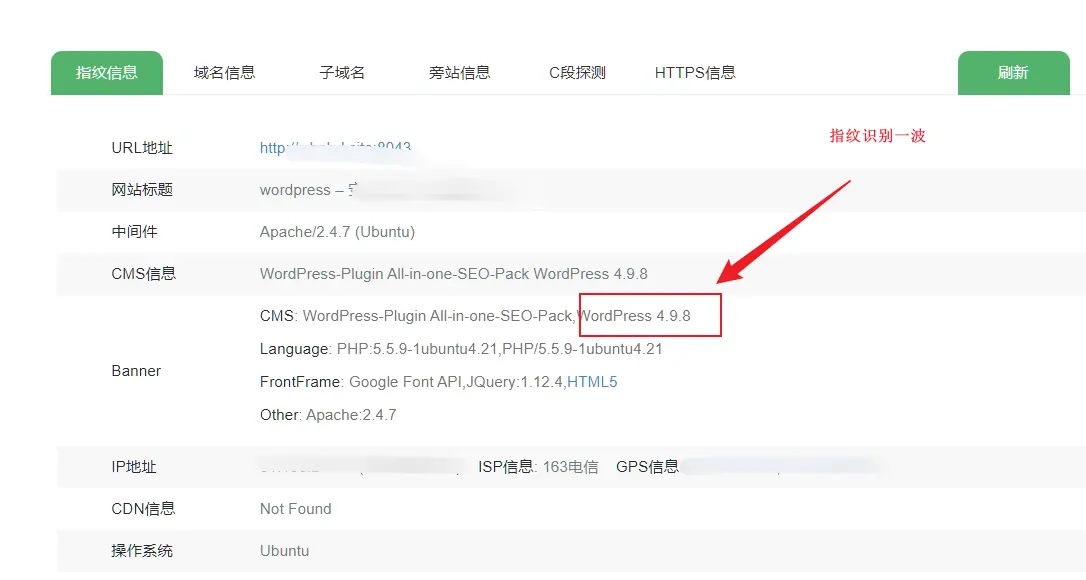Screen dimensions: 1086x580
Task: Open the blurred URL address link
Action: pyautogui.click(x=335, y=148)
